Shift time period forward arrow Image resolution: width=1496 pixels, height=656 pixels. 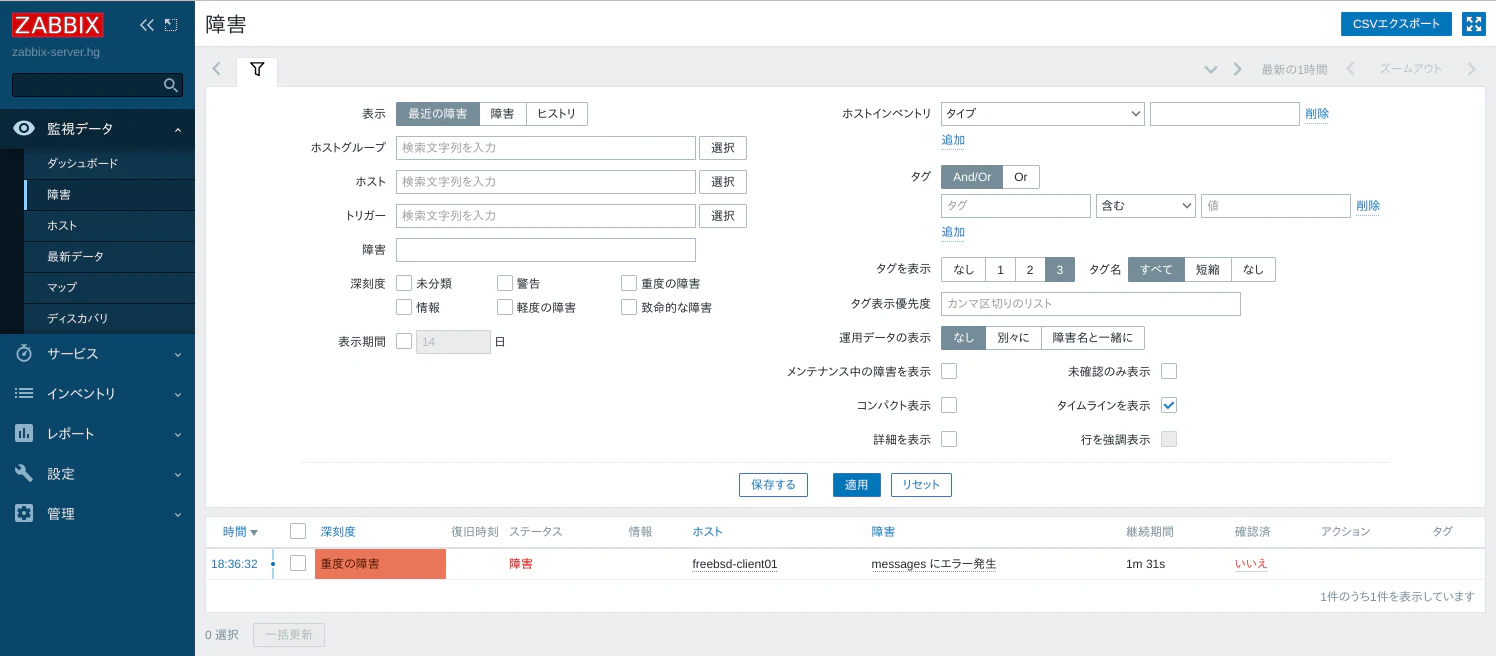1471,69
